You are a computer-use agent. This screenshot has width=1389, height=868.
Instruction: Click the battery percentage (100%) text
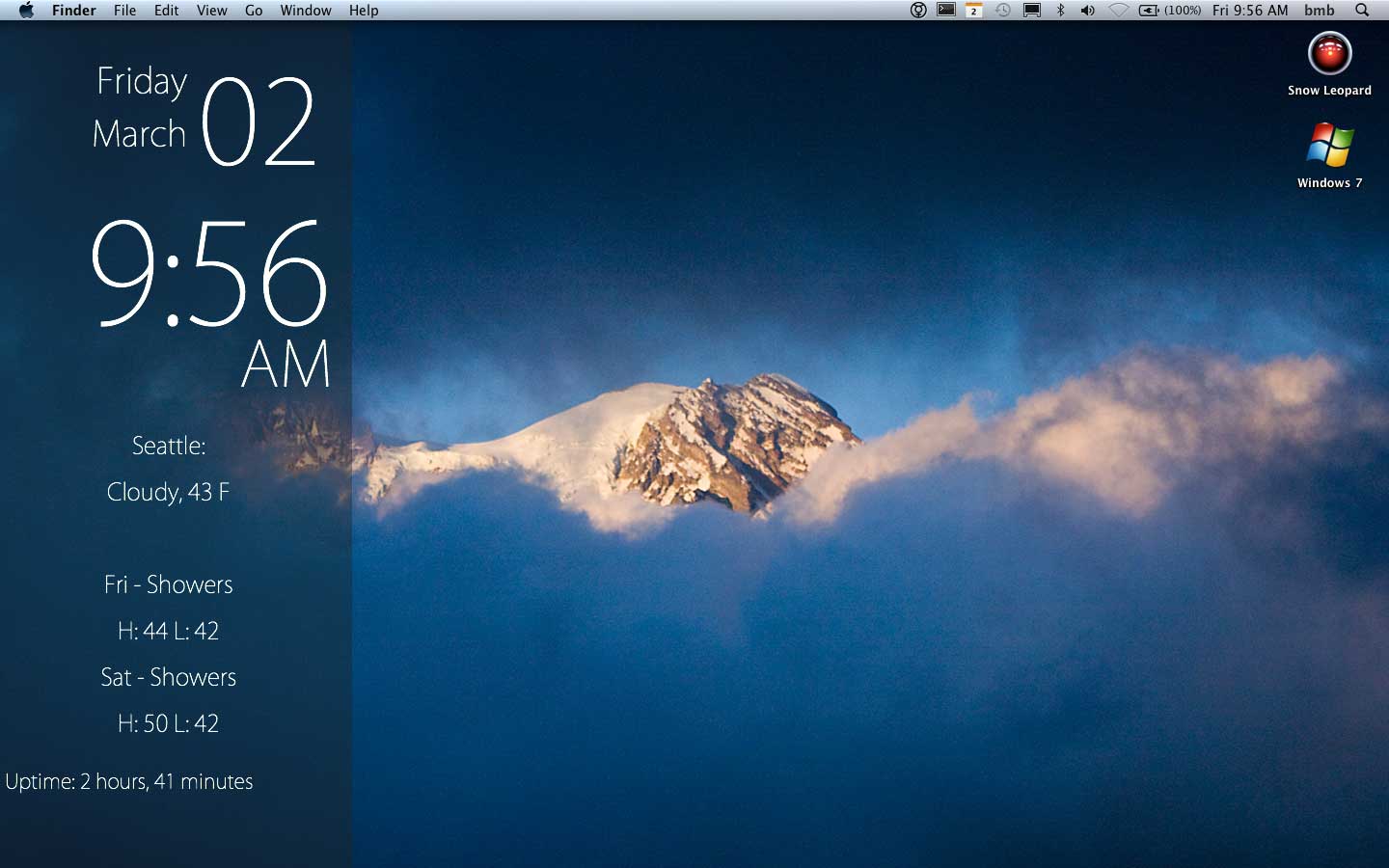pyautogui.click(x=1183, y=10)
